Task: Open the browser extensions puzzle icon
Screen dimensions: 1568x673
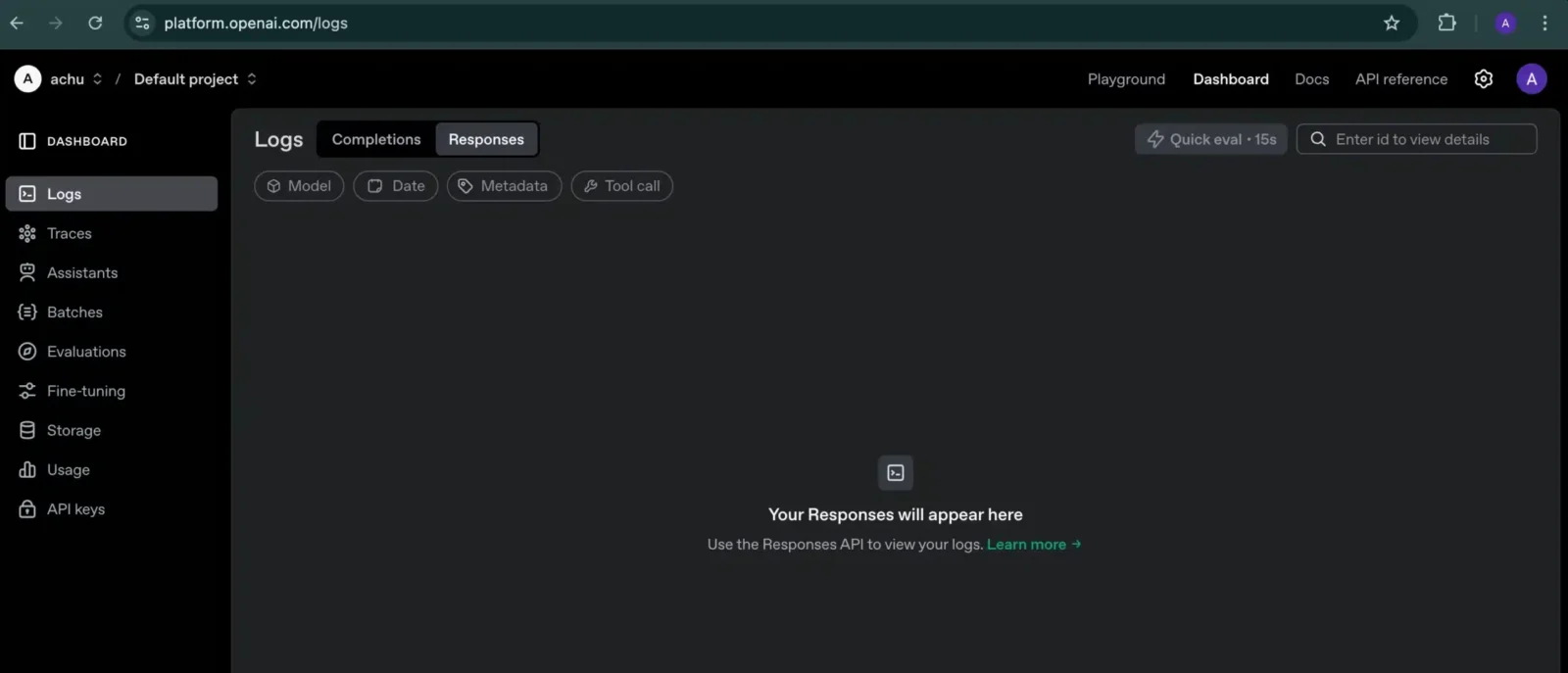Action: pyautogui.click(x=1446, y=23)
